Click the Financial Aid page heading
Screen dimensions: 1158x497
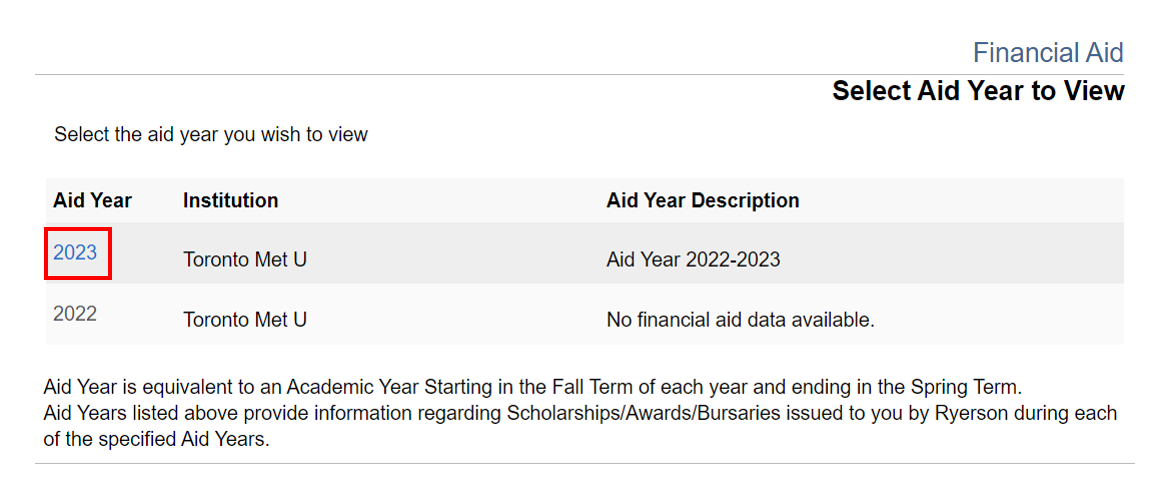(x=1048, y=53)
